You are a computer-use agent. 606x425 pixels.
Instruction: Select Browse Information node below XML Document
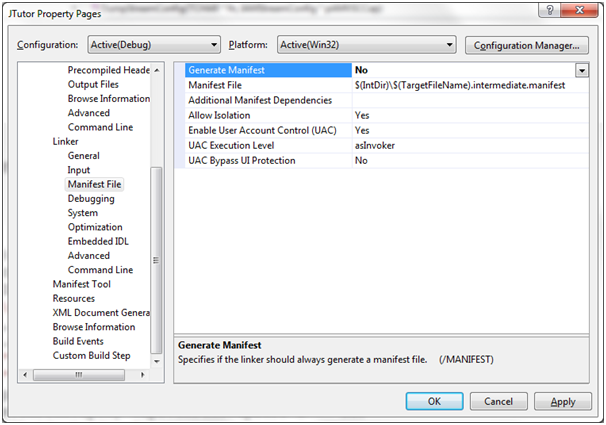tap(94, 327)
